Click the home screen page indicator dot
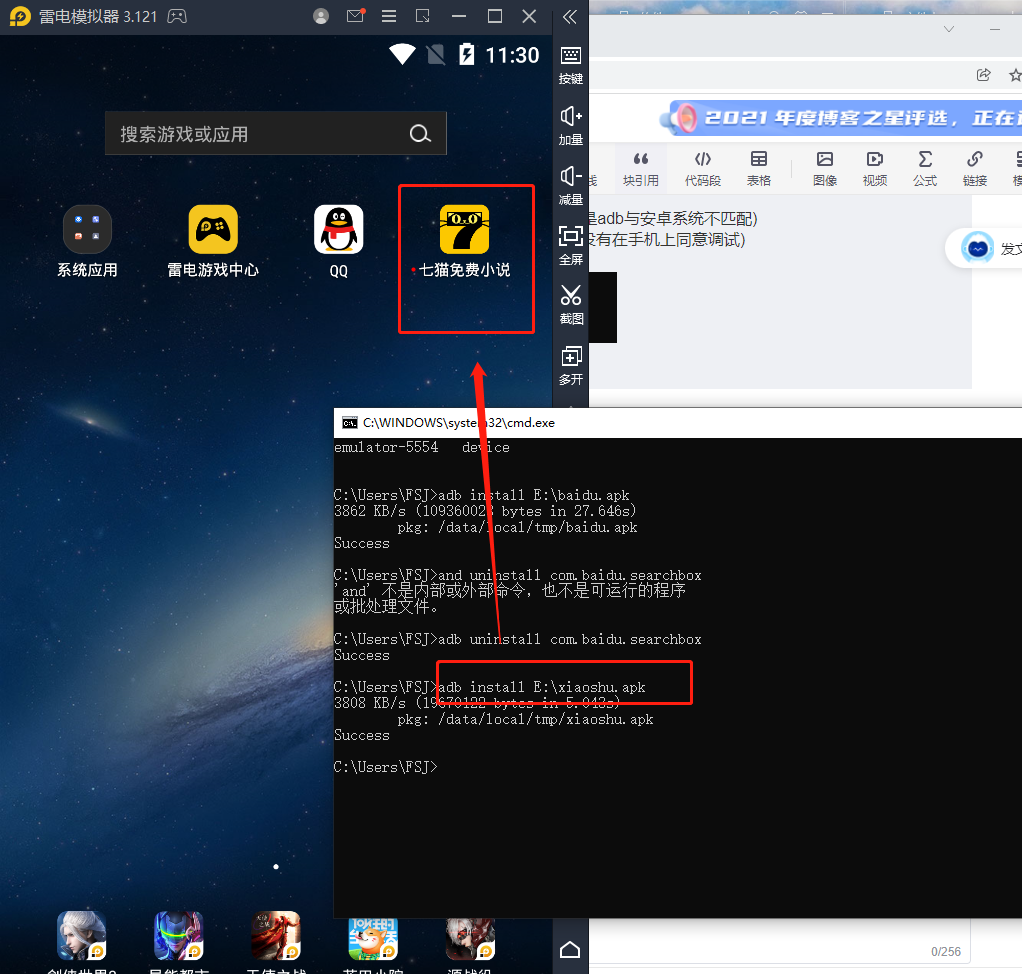Screen dimensions: 1022x974 click(276, 866)
